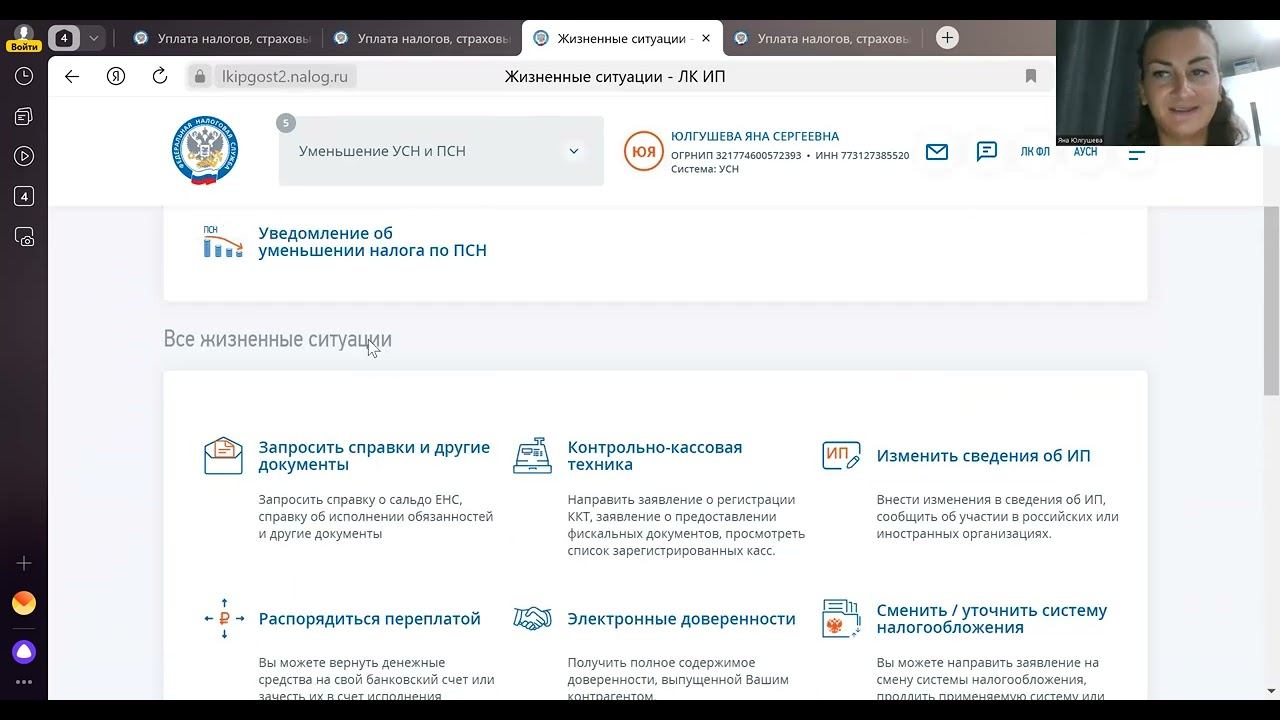The image size is (1280, 720).
Task: Launch the purple Alice assistant icon
Action: [x=24, y=652]
